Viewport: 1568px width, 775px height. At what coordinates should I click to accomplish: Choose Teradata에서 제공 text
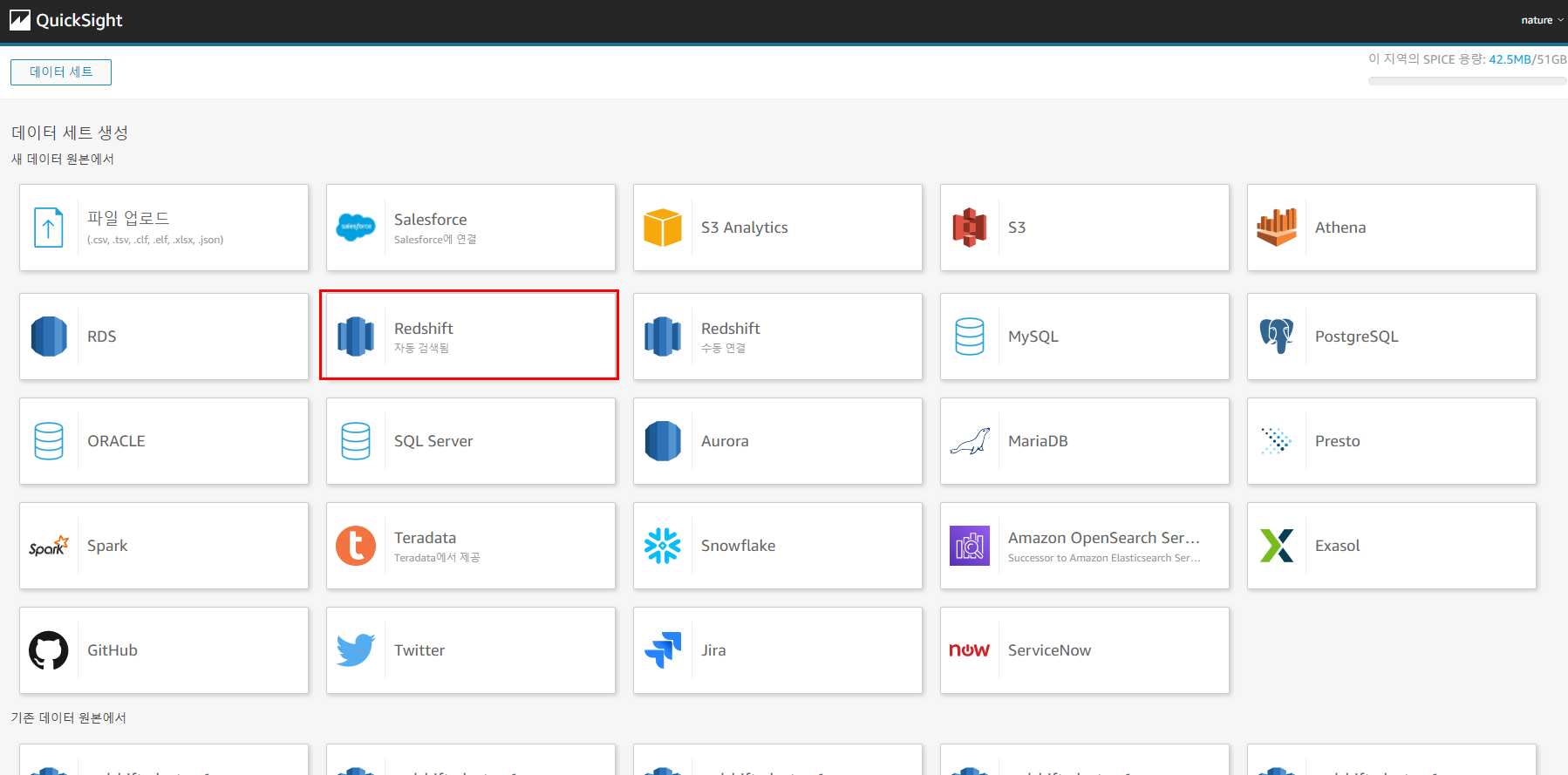[x=437, y=558]
